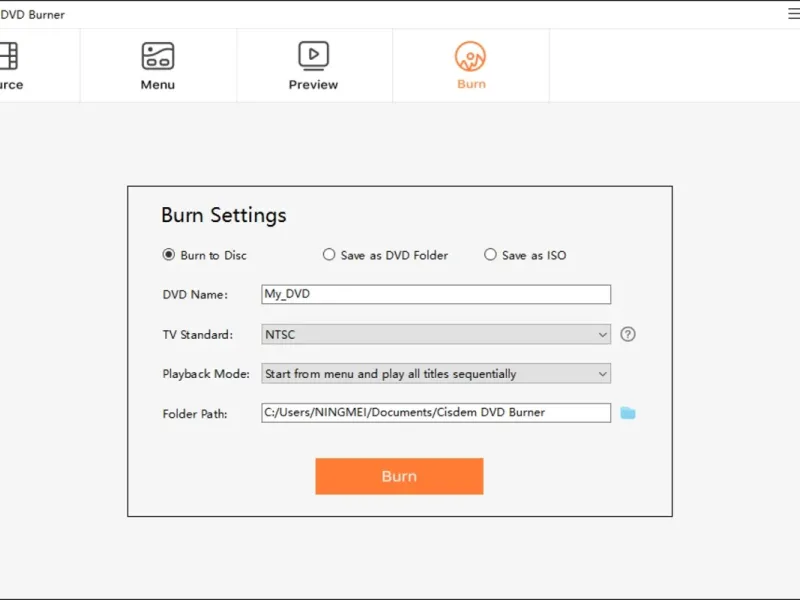Image resolution: width=800 pixels, height=600 pixels.
Task: Click the Folder Path input field
Action: [x=436, y=413]
